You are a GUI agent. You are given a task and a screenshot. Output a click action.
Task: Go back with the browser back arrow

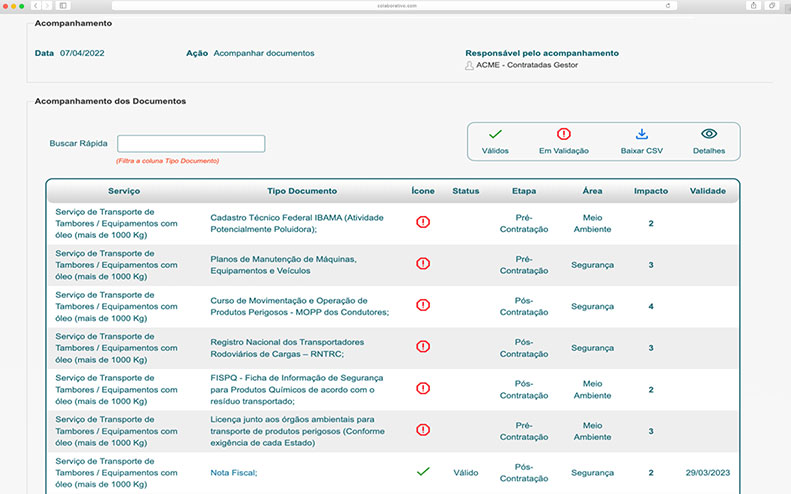point(36,6)
